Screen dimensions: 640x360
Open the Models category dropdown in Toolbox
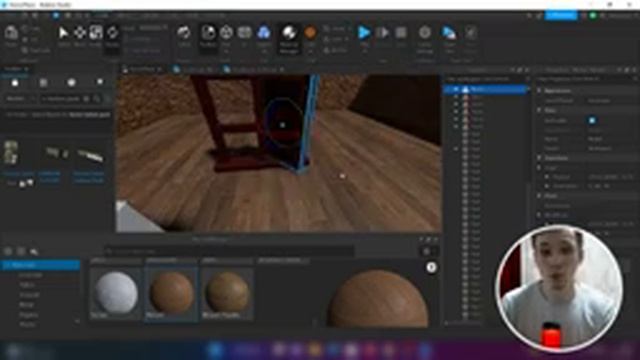click(x=21, y=99)
